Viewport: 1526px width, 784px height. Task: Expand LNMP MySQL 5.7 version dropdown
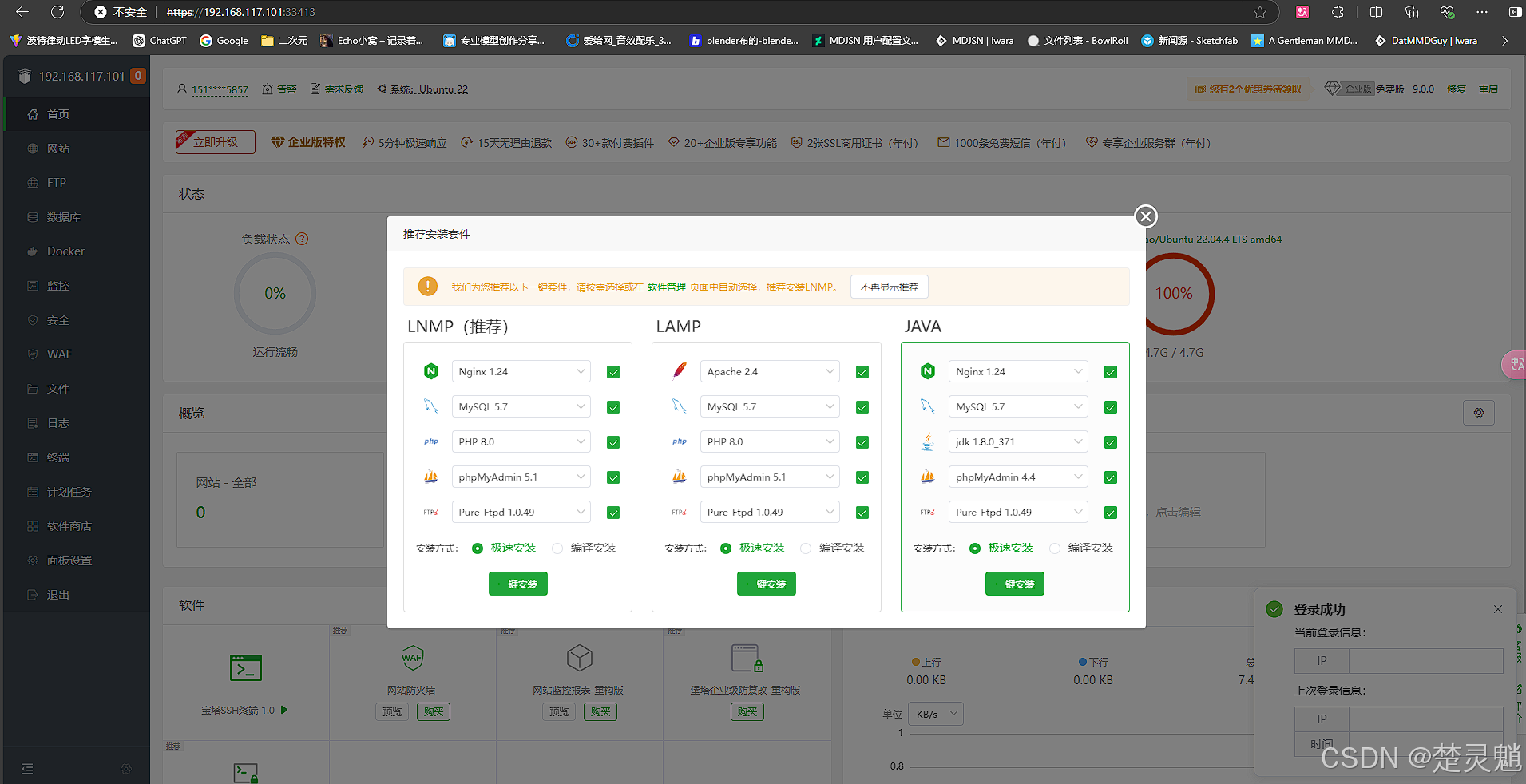click(521, 407)
